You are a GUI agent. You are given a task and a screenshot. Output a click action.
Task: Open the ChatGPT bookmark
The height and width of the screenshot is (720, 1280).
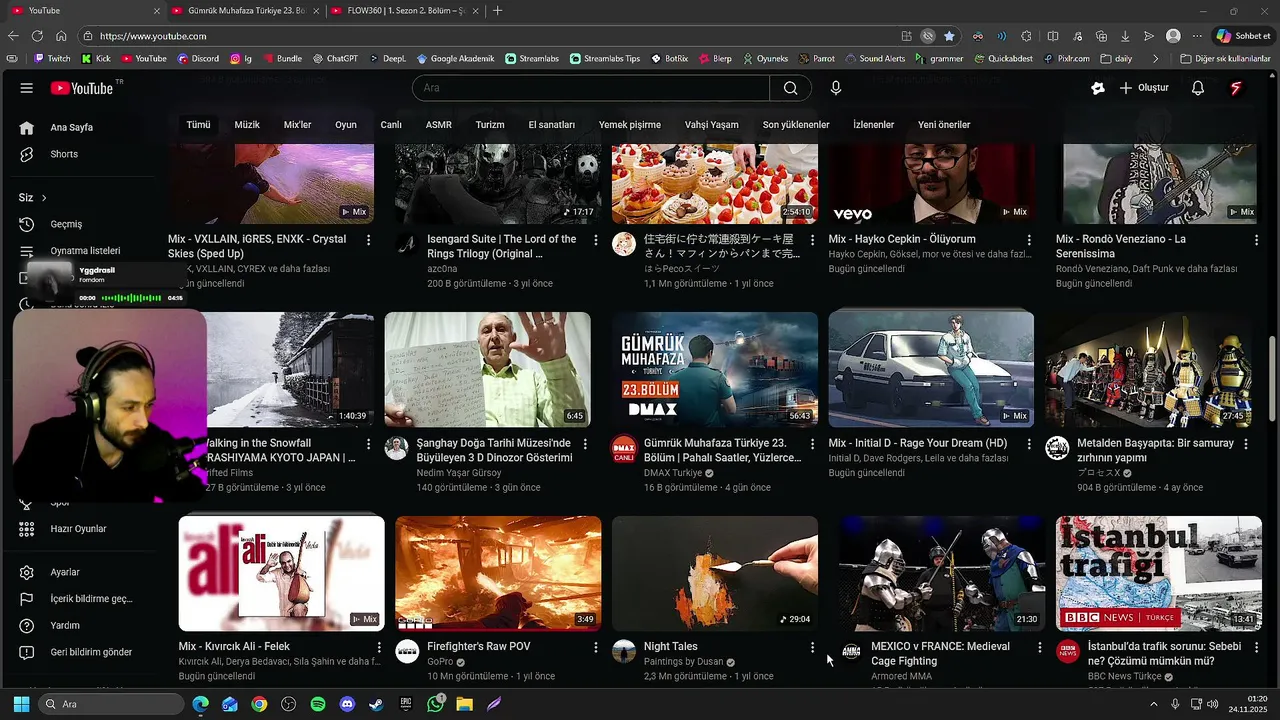[335, 59]
